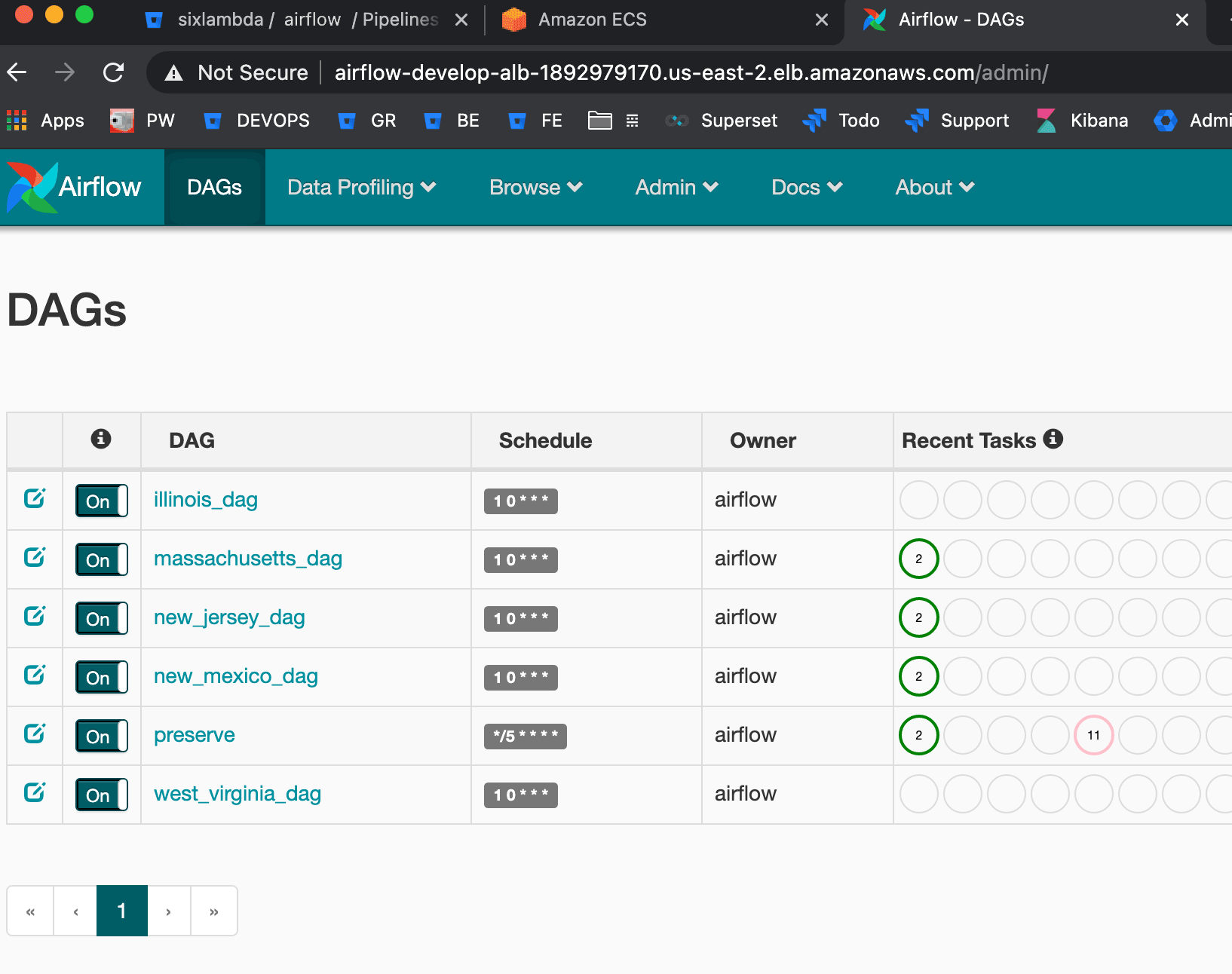The image size is (1232, 974).
Task: Open Superset bookmark
Action: coord(722,121)
